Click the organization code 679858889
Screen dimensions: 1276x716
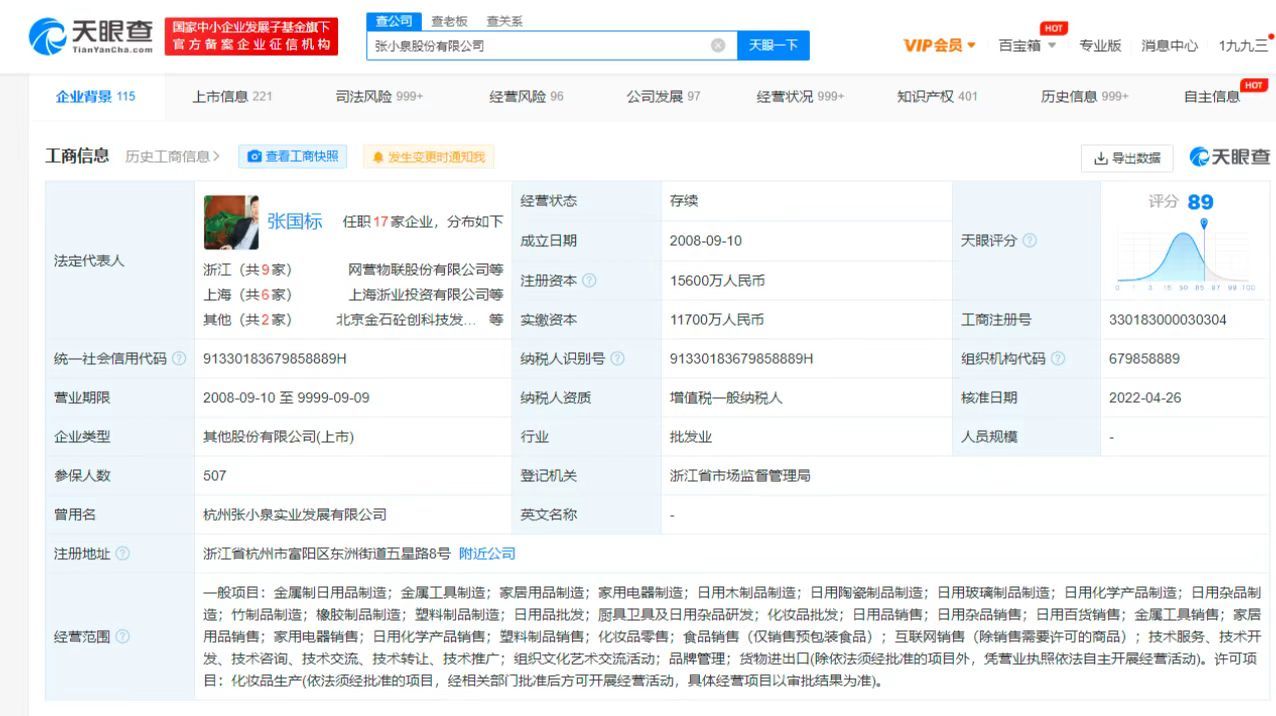click(1144, 358)
